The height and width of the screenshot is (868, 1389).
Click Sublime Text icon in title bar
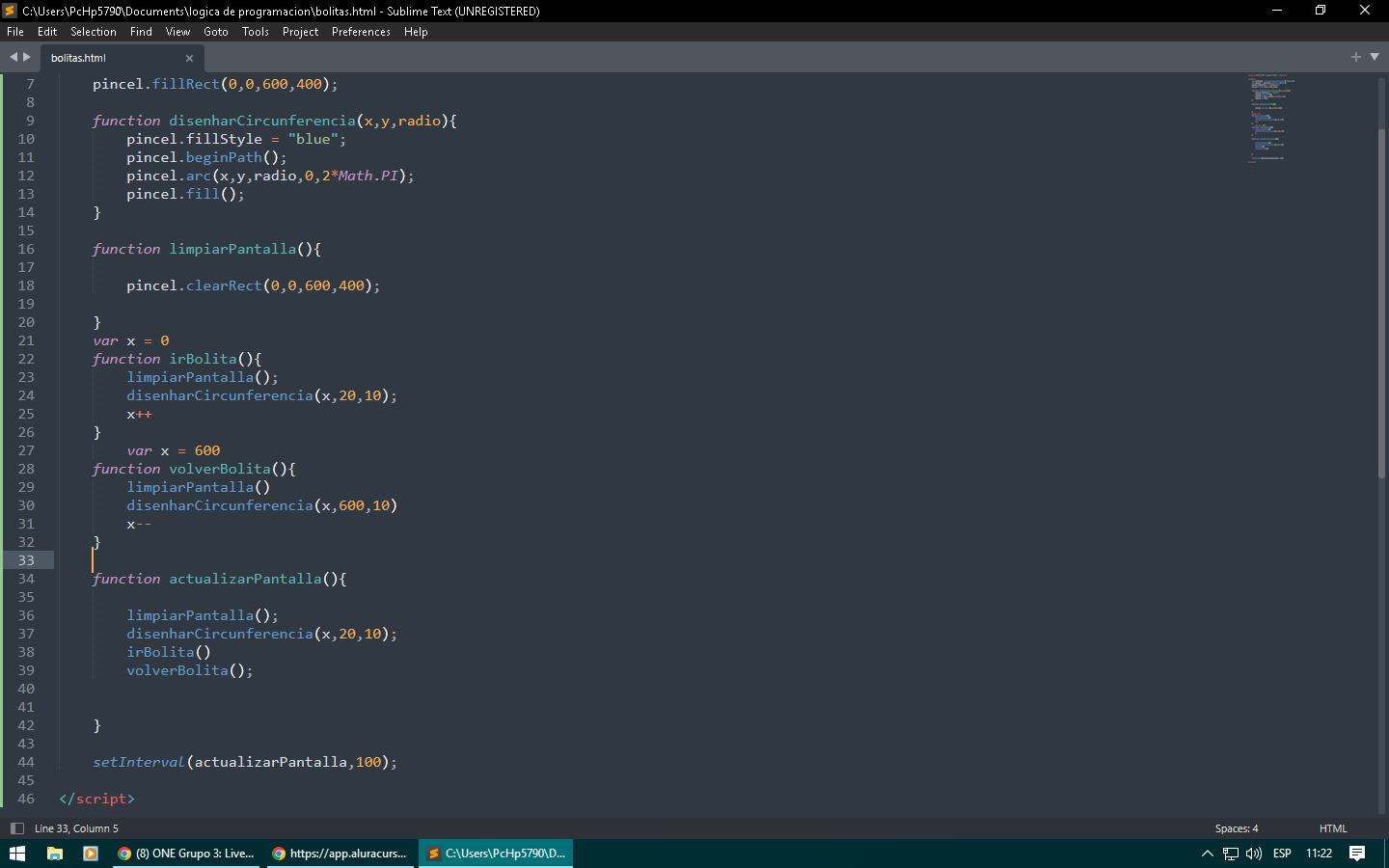click(11, 11)
